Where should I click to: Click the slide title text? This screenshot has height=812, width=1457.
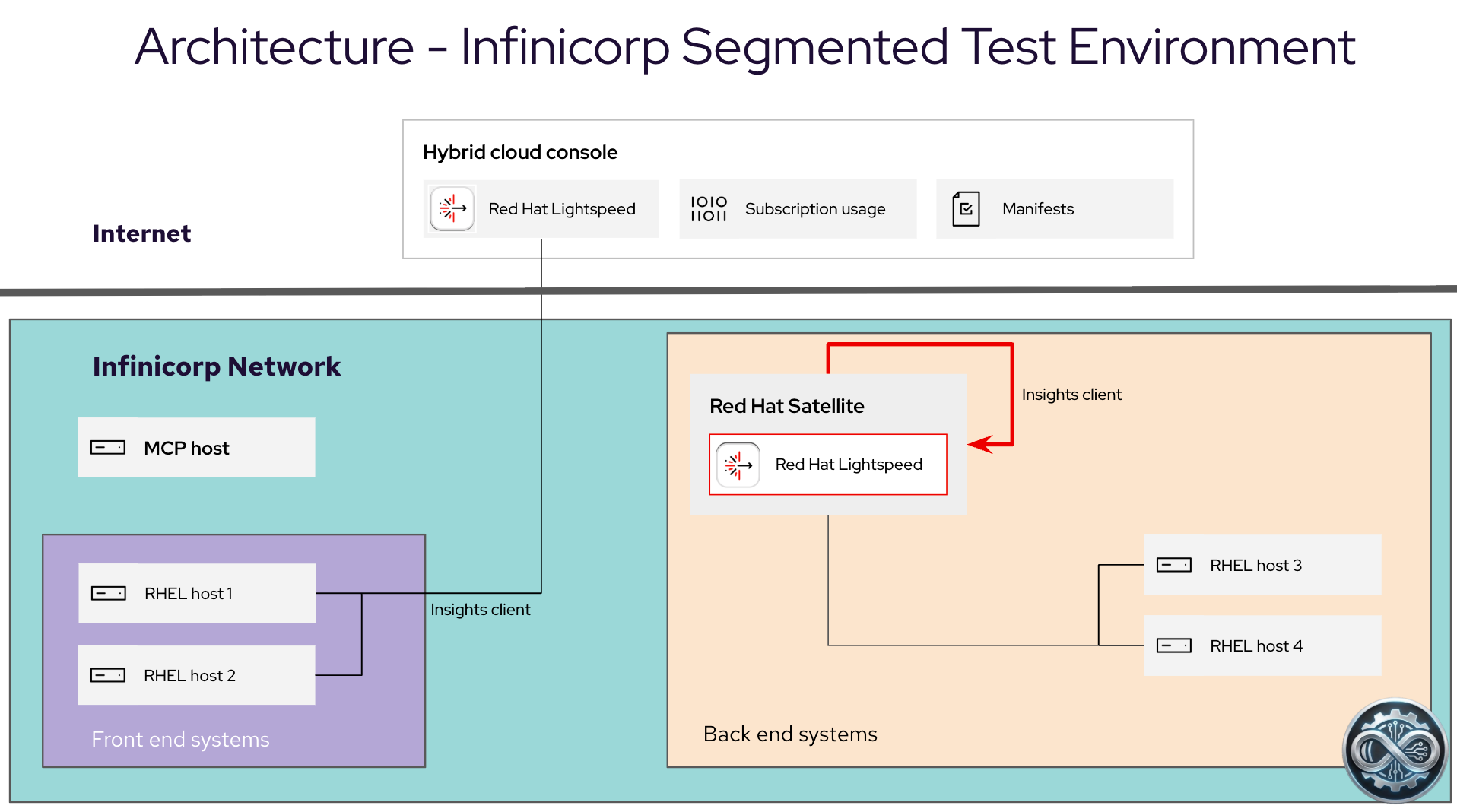coord(744,47)
